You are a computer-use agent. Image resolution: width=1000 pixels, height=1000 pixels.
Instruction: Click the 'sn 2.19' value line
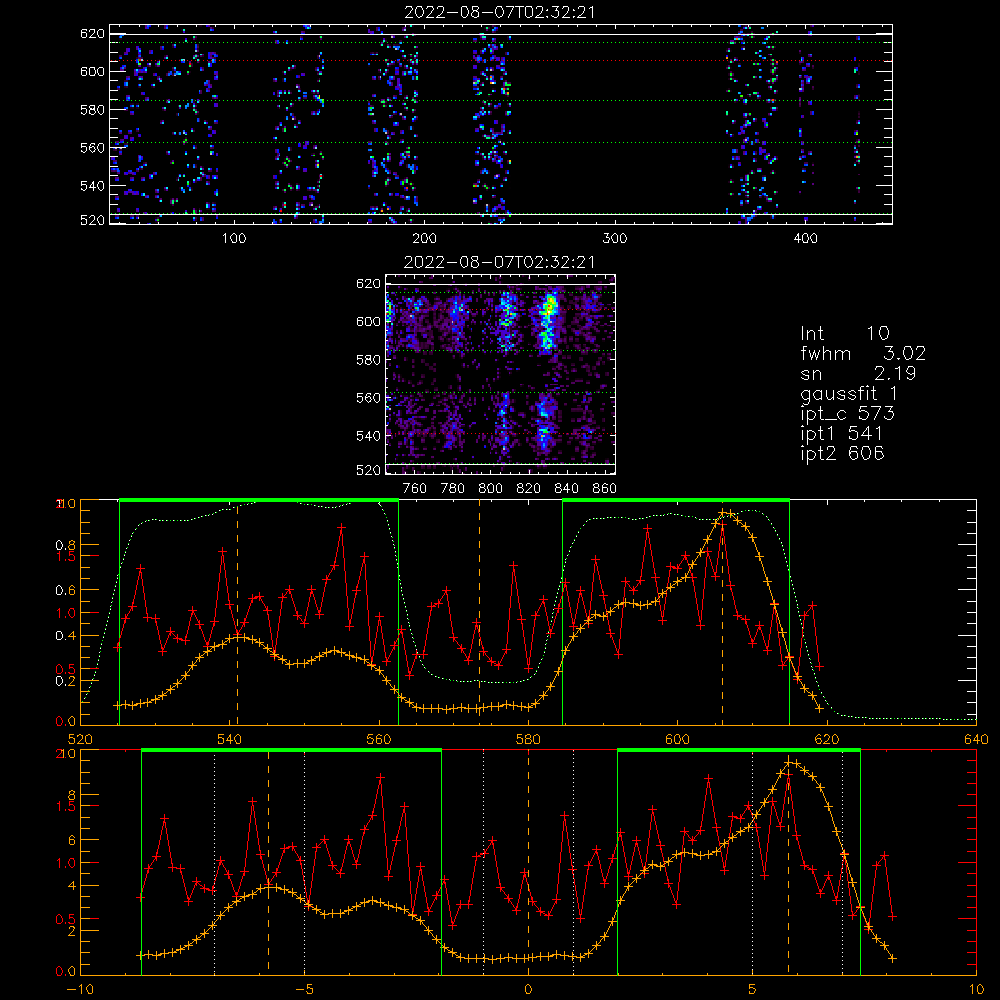[x=858, y=373]
